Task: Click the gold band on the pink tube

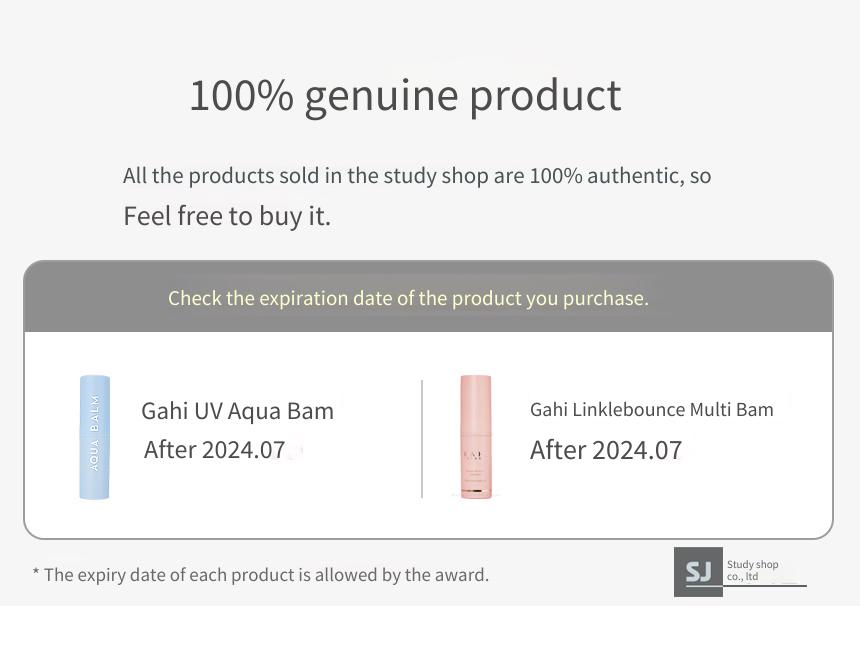Action: (x=476, y=490)
